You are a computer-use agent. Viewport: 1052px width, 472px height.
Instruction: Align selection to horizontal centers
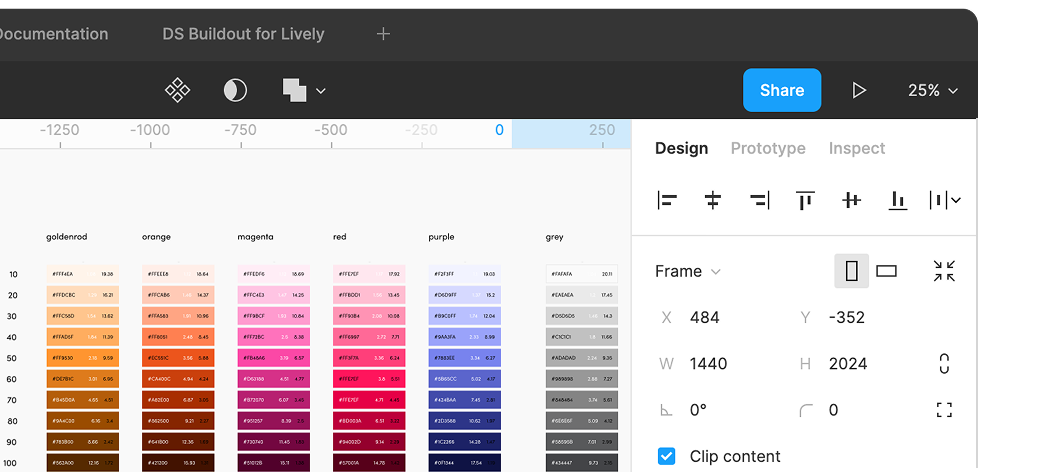(713, 200)
